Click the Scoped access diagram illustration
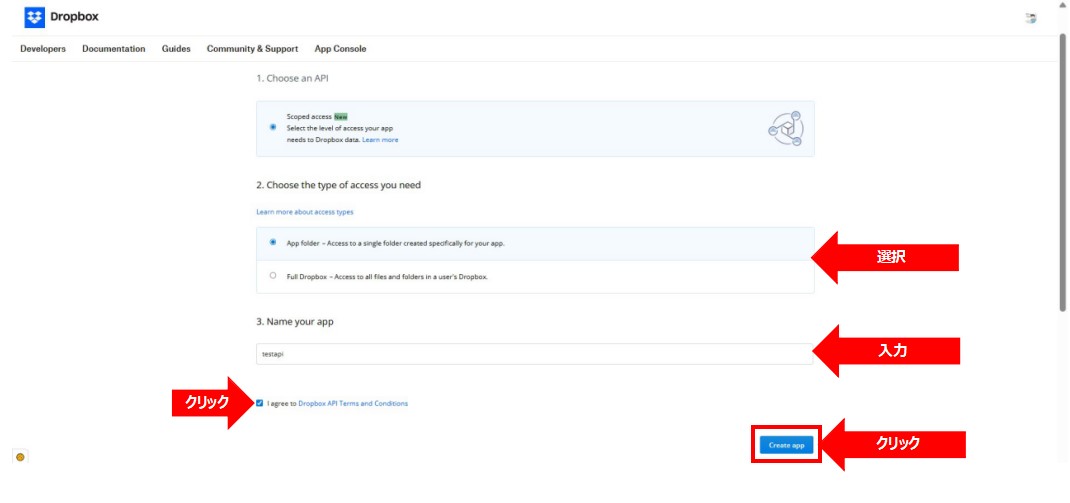Screen dimensions: 1070x503 [x=785, y=129]
